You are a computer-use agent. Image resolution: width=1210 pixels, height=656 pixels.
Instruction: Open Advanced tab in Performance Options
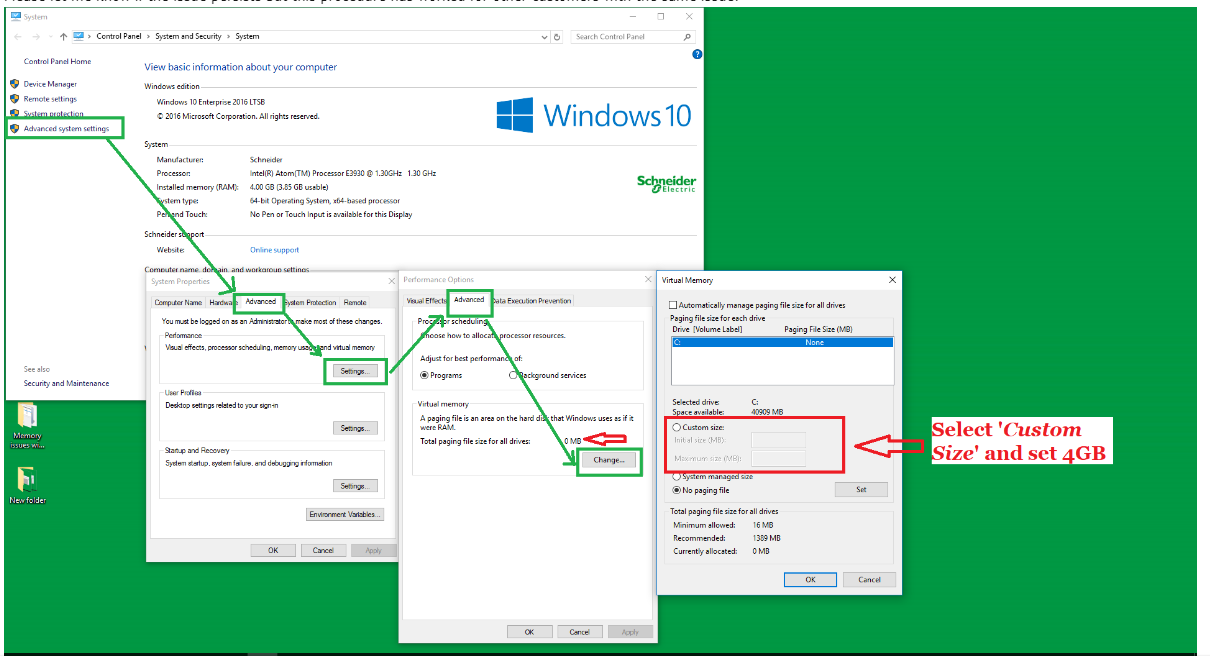coord(468,299)
